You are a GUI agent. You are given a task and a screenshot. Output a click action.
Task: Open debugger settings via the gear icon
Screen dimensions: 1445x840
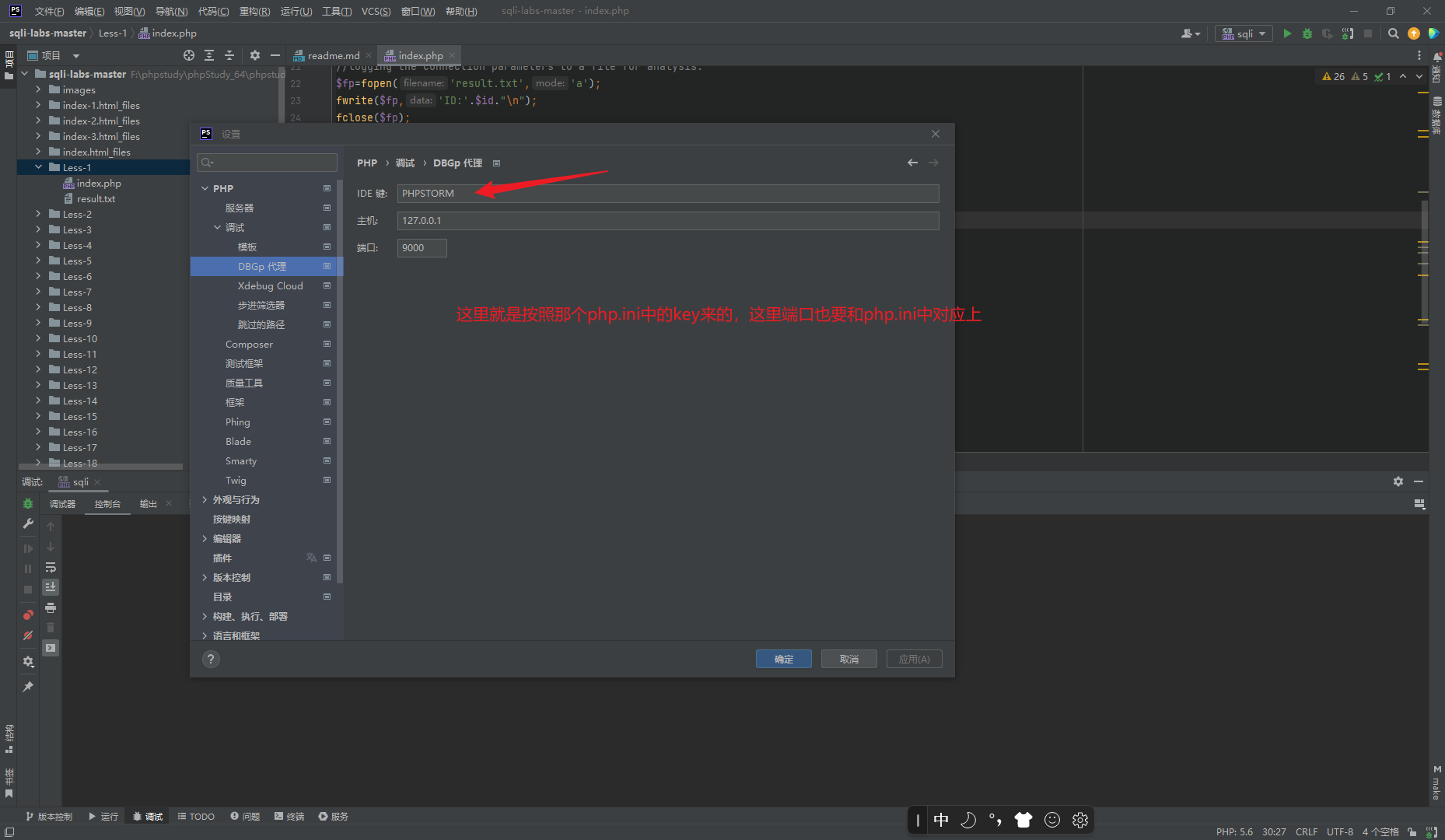point(27,662)
